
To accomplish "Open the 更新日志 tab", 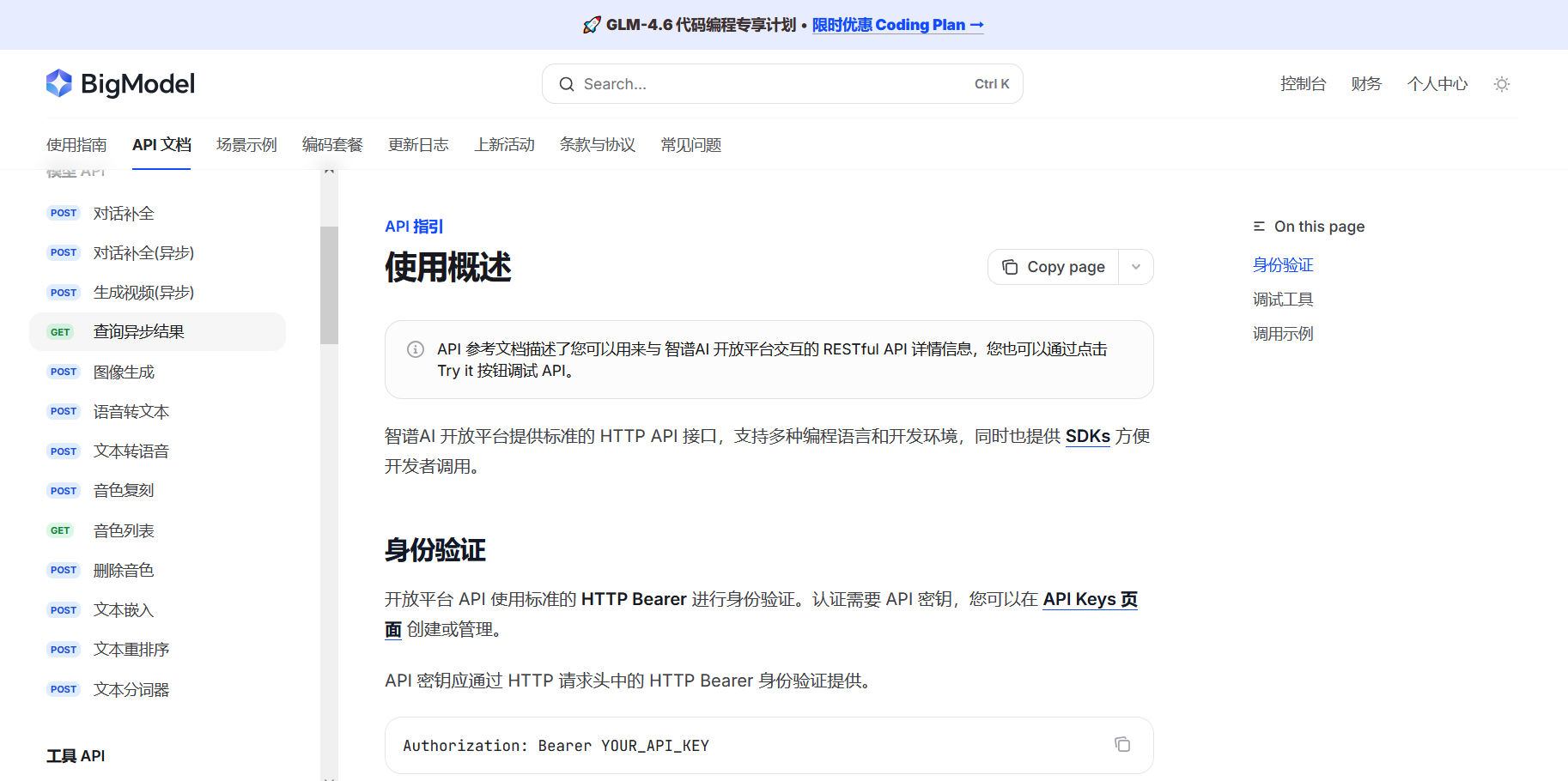I will (418, 145).
